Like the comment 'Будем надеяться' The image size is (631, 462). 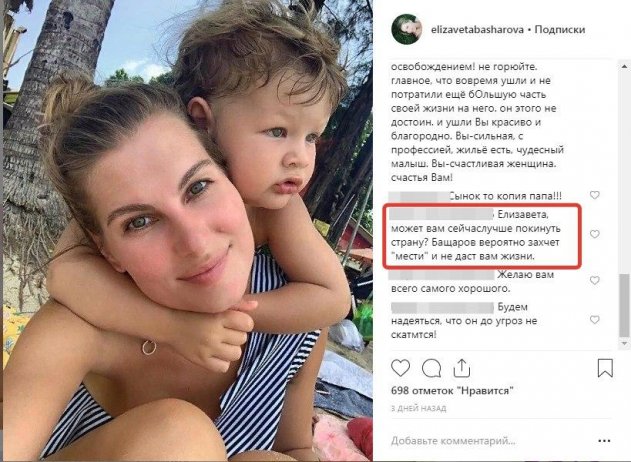pos(595,320)
